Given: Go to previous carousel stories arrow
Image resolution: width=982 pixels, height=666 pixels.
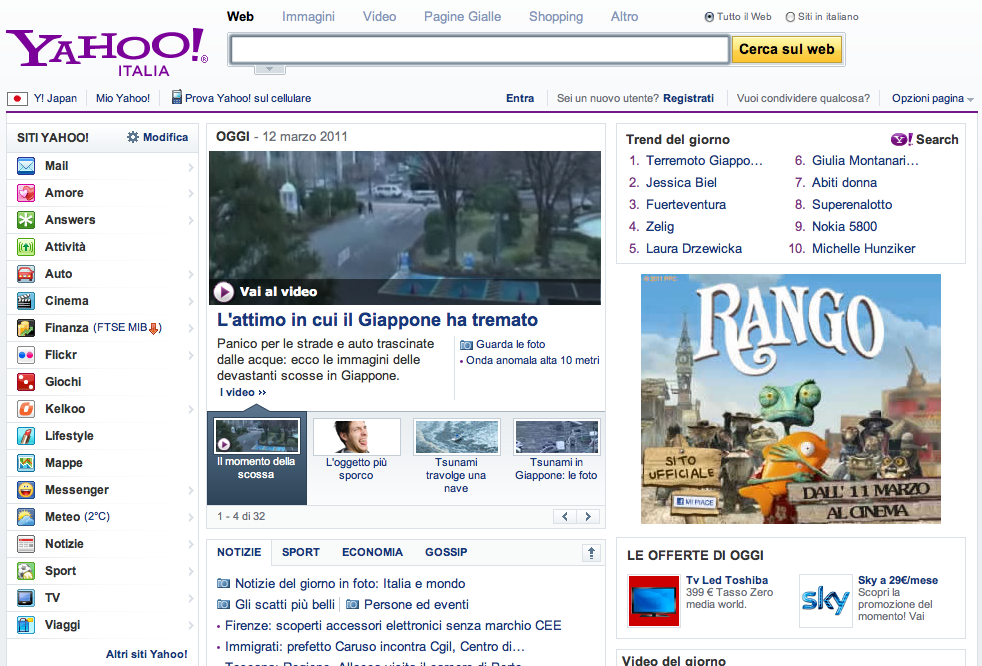Looking at the screenshot, I should 565,517.
